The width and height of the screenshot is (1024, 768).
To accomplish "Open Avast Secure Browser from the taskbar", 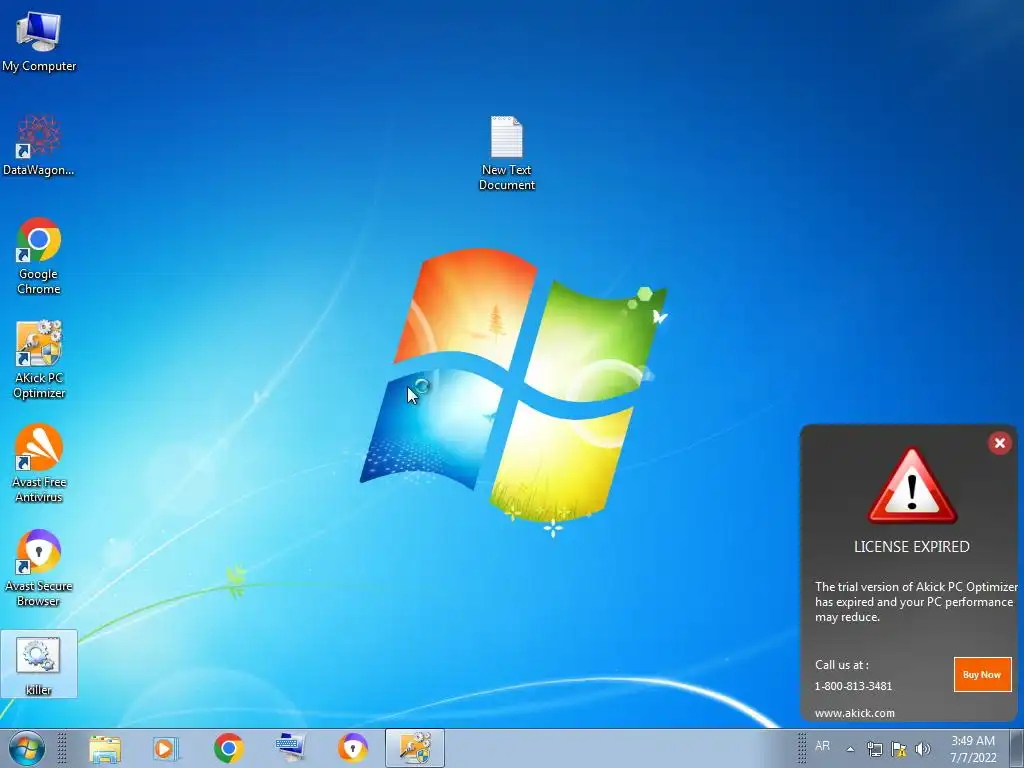I will [x=353, y=748].
